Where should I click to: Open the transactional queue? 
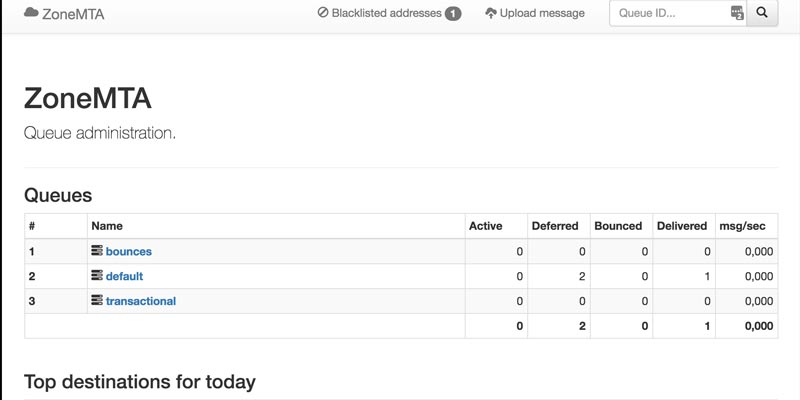(141, 301)
